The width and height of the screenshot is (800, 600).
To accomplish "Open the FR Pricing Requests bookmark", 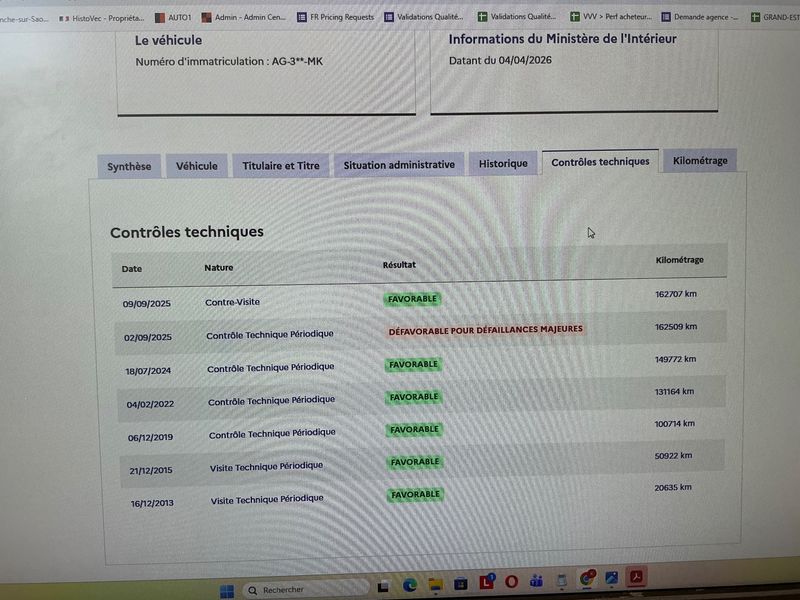I will click(x=336, y=17).
